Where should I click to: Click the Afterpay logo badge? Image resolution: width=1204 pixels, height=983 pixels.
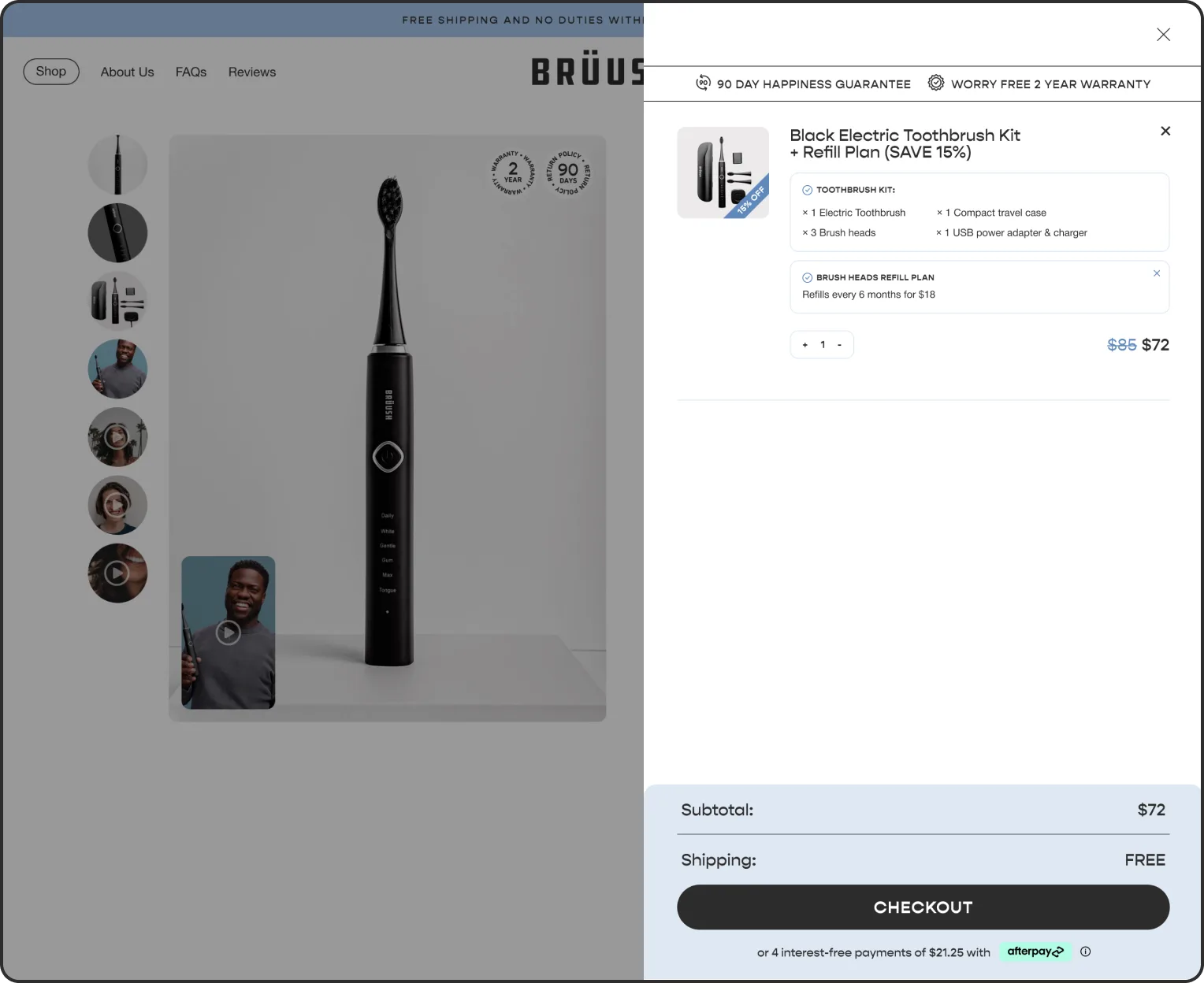pyautogui.click(x=1035, y=951)
